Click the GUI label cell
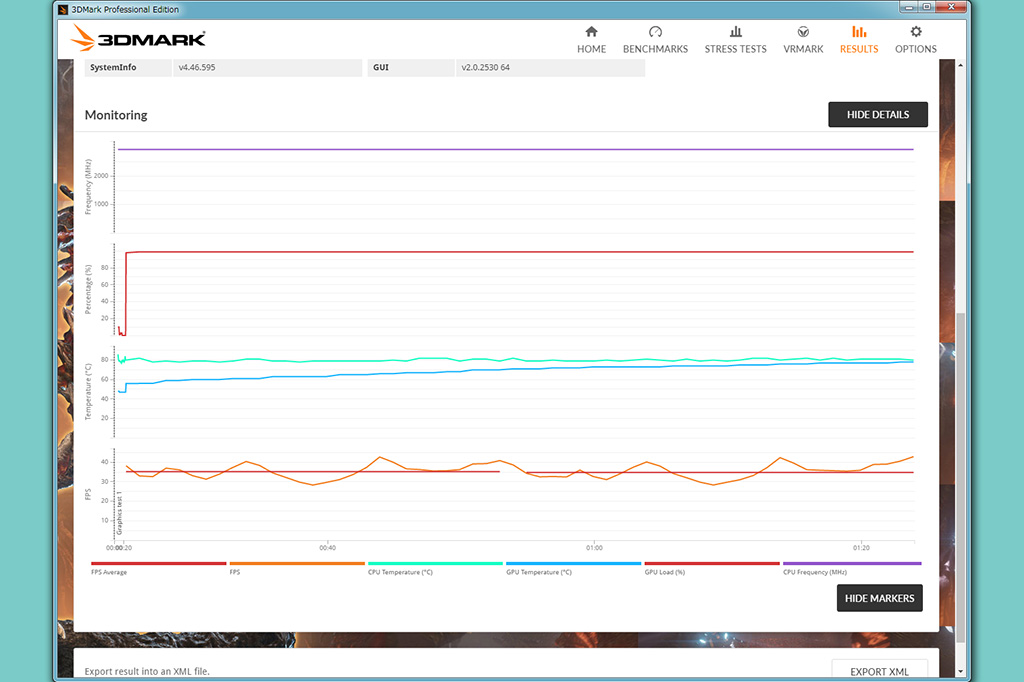1024x682 pixels. click(x=411, y=68)
